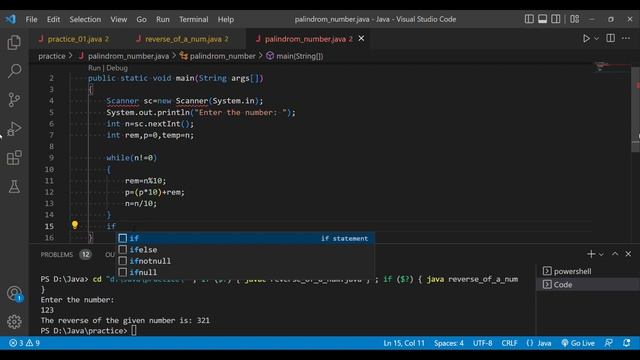This screenshot has width=640, height=360.
Task: Toggle the secondary side bar layout icon
Action: (556, 19)
